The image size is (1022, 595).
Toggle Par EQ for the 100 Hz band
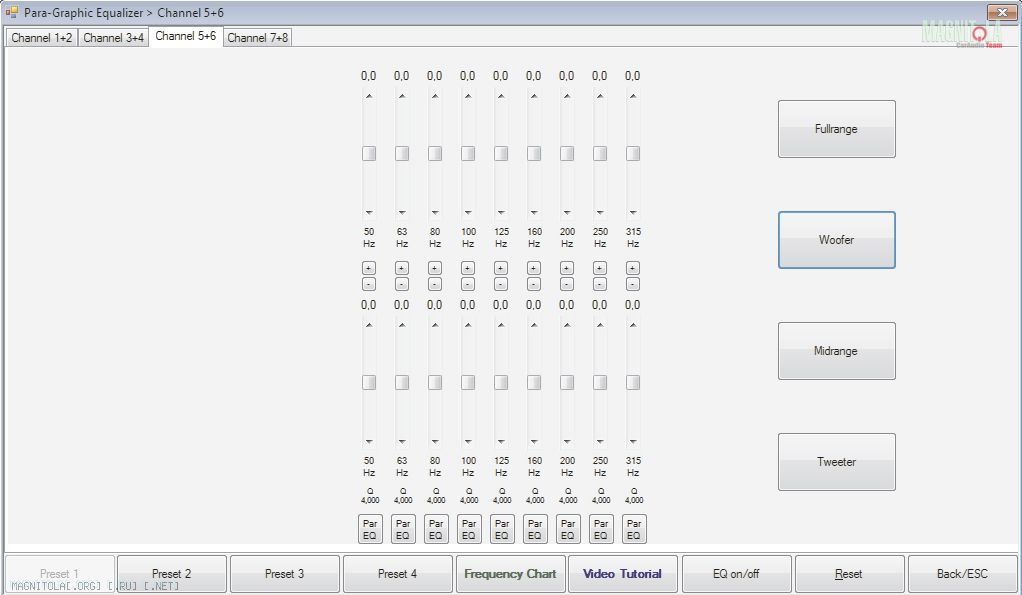[469, 529]
